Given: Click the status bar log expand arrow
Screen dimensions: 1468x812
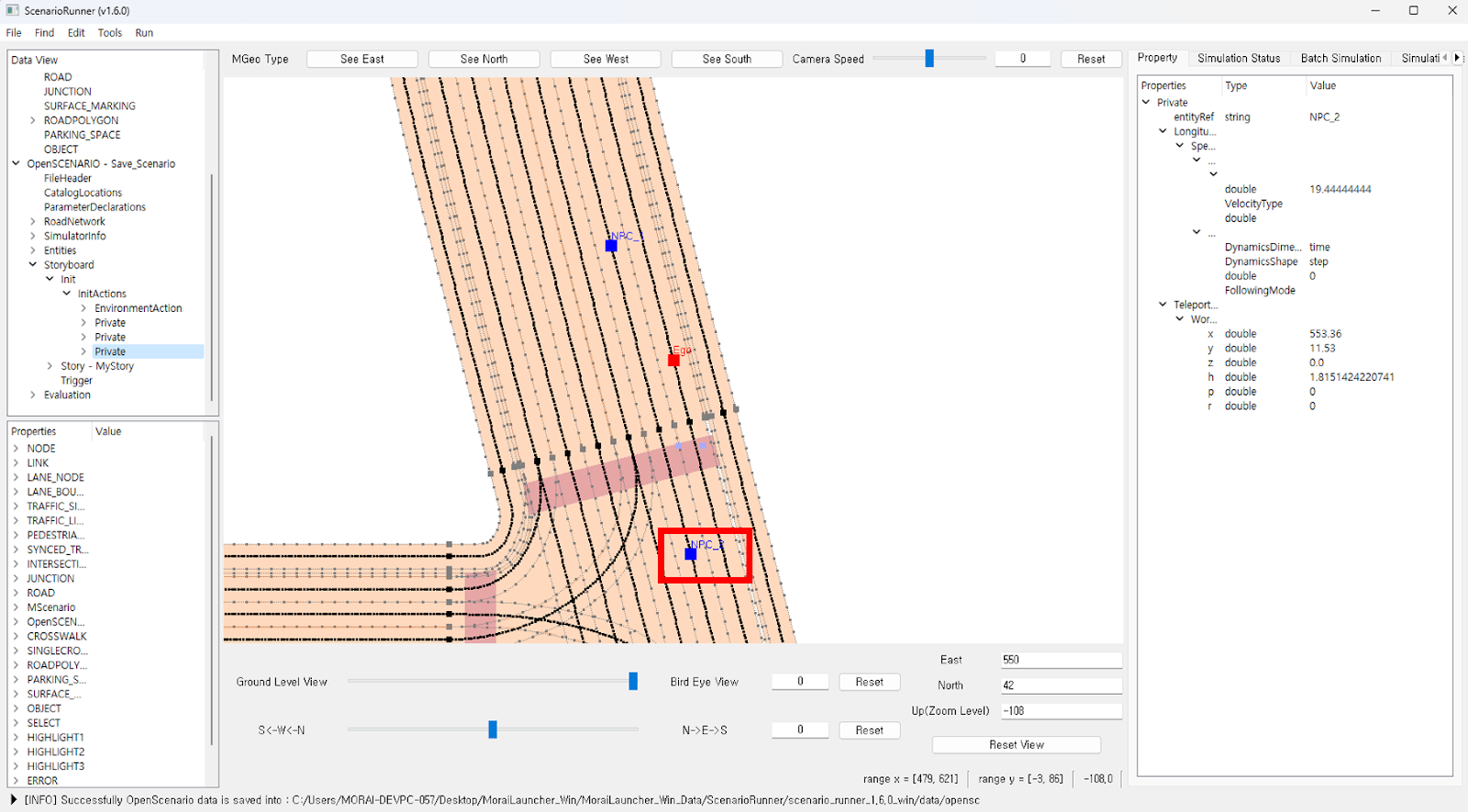Looking at the screenshot, I should 13,800.
